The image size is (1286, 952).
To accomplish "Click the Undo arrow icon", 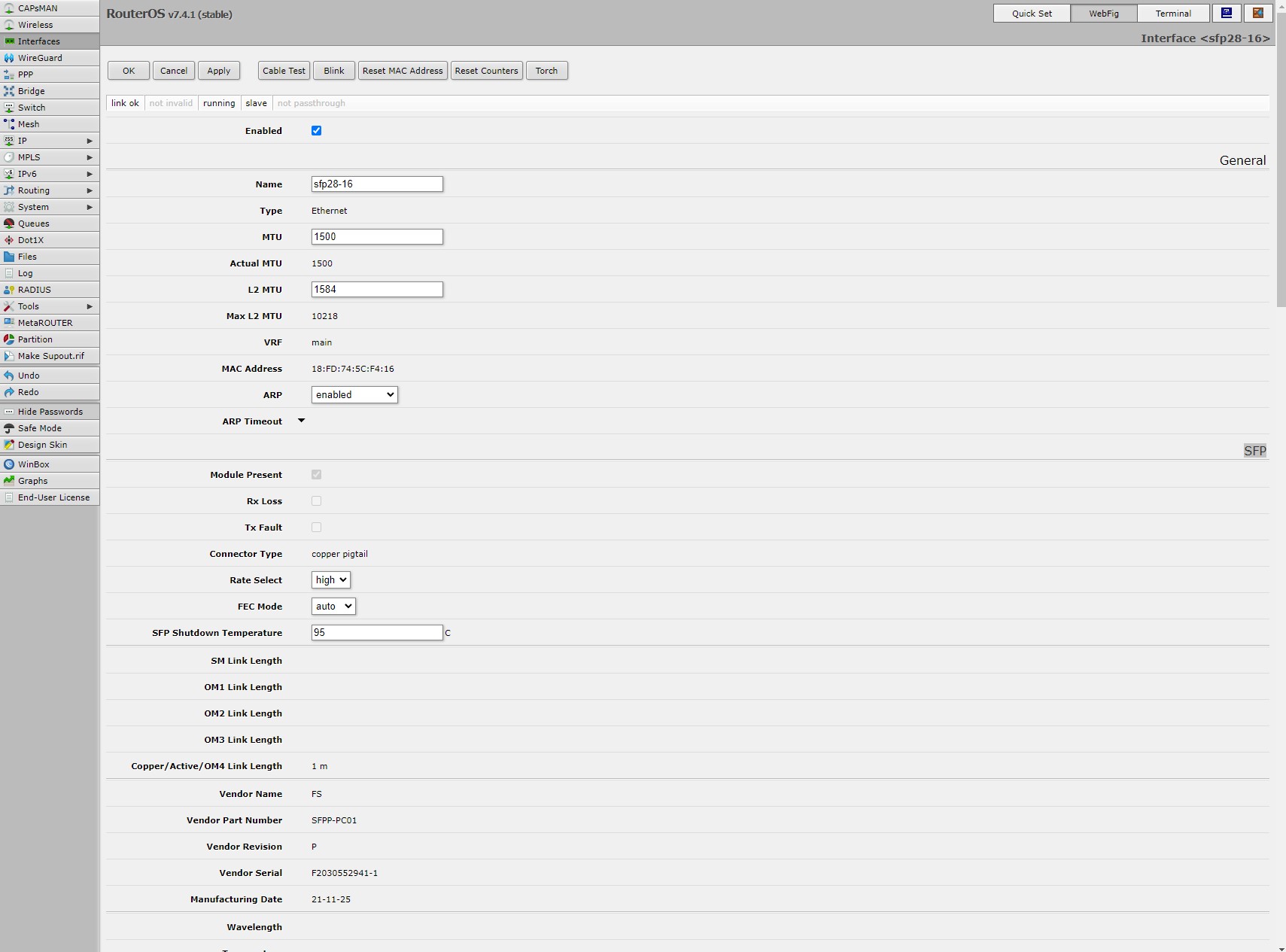I will (x=9, y=376).
